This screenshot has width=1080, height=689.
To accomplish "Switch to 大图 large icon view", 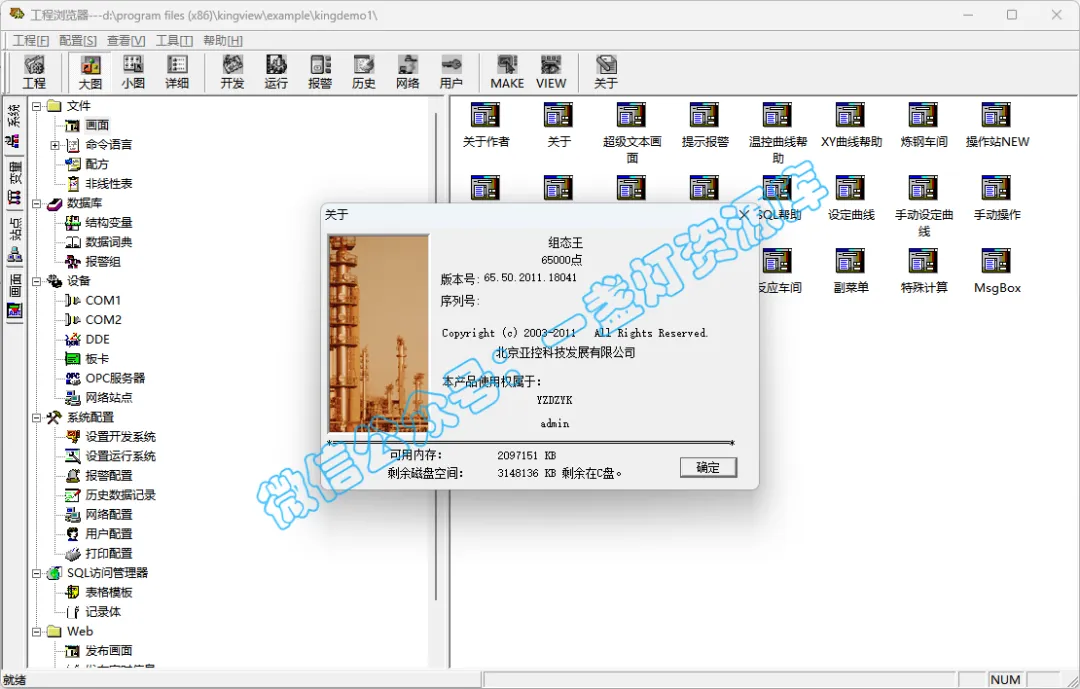I will coord(90,72).
